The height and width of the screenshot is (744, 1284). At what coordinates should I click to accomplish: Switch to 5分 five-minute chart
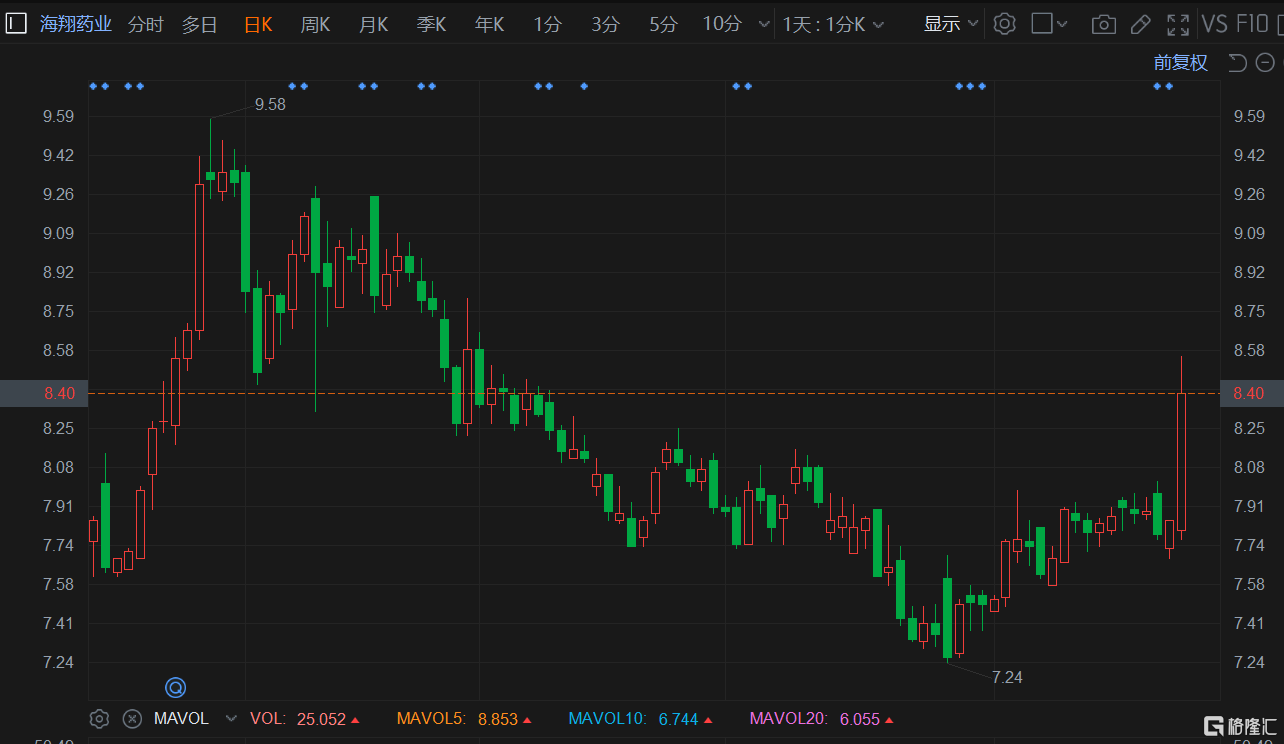tap(663, 24)
